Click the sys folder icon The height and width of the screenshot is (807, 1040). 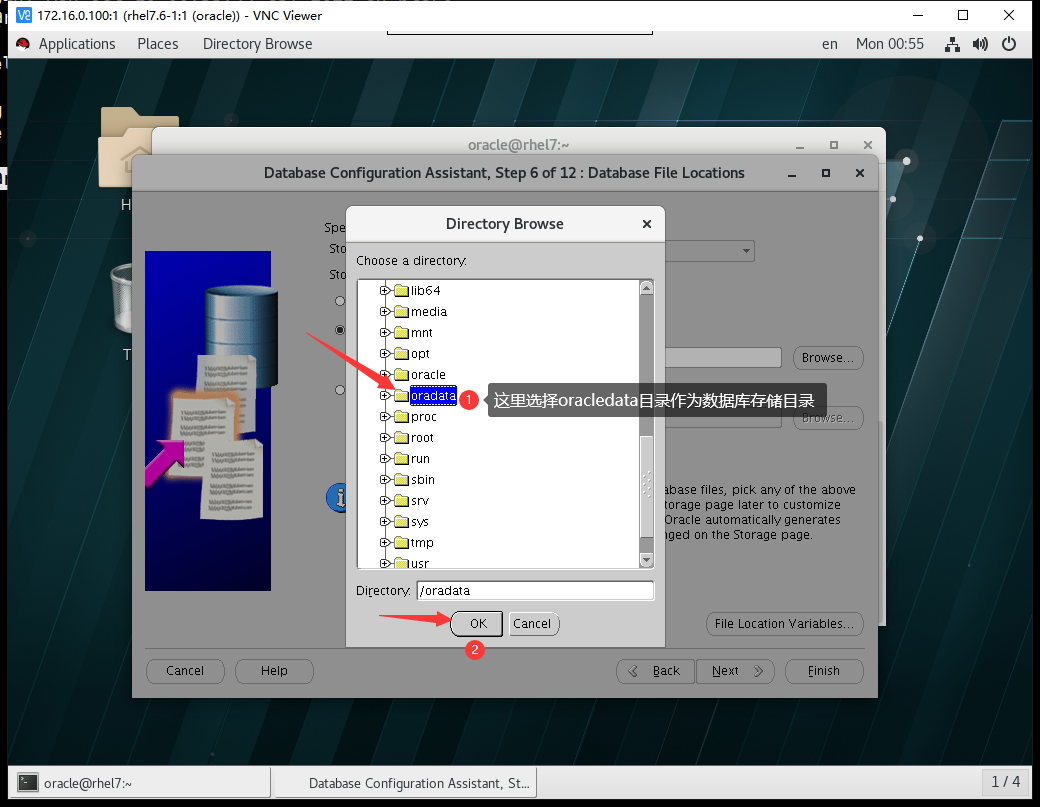click(401, 521)
